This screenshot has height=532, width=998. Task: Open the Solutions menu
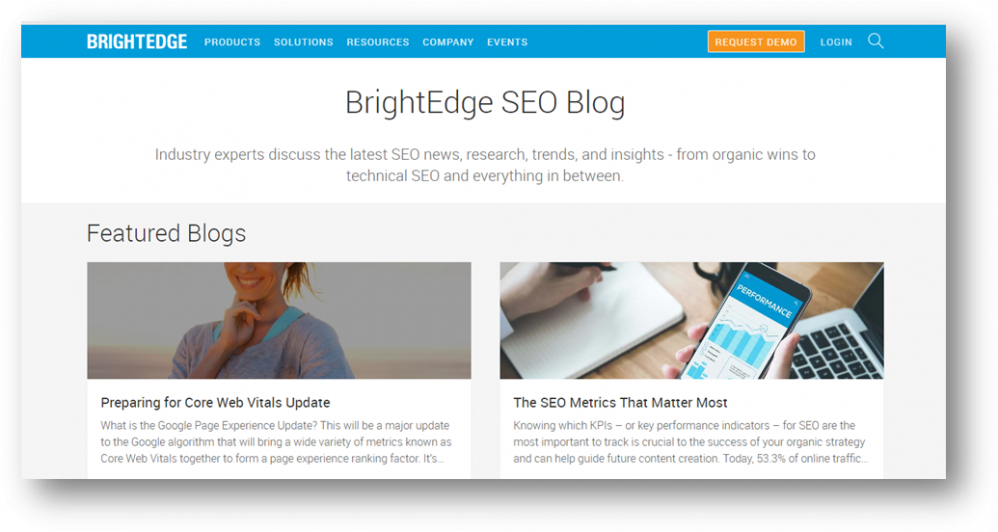pos(304,42)
